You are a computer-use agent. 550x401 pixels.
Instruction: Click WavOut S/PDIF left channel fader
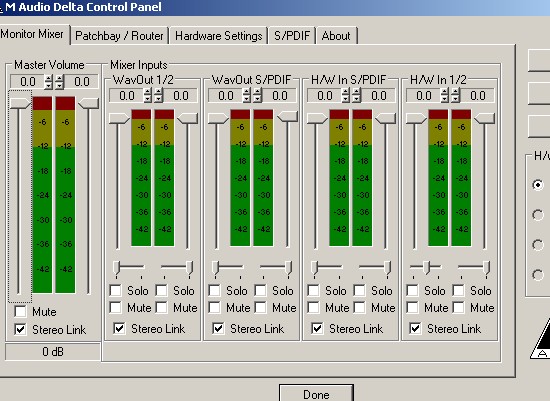click(x=218, y=119)
